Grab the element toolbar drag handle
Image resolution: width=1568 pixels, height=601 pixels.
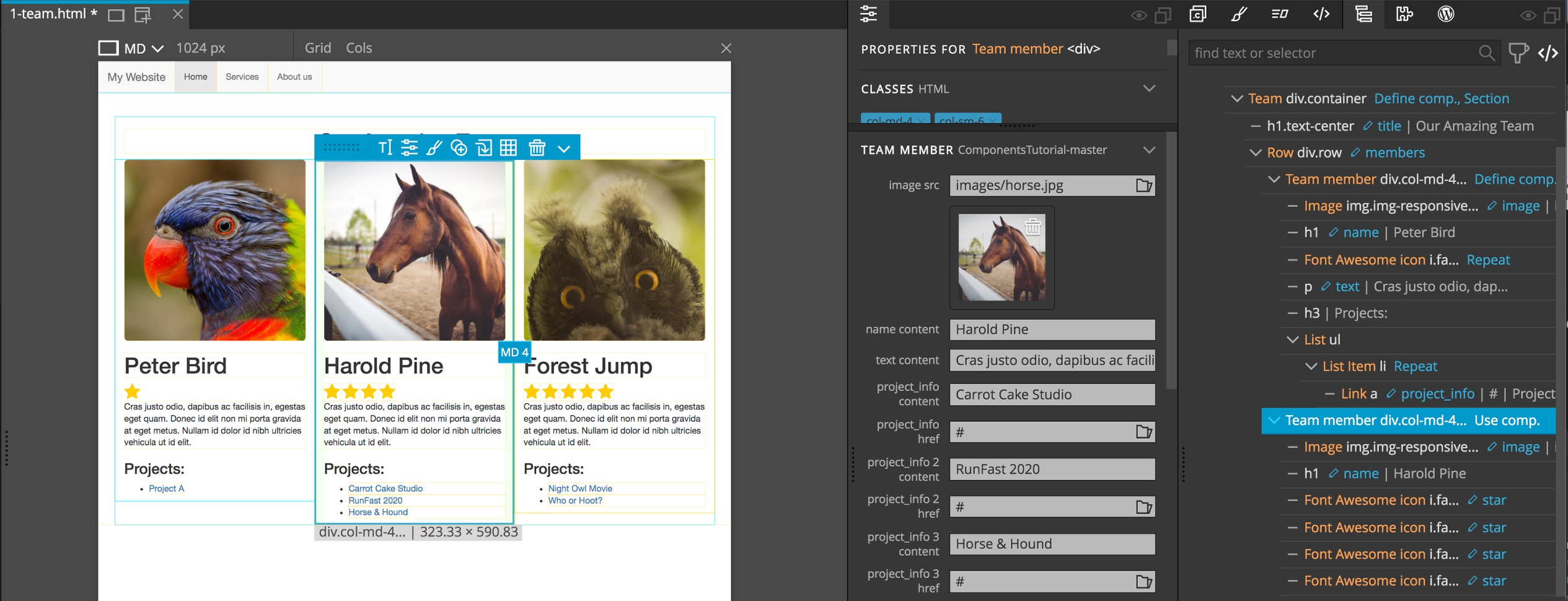(x=341, y=147)
